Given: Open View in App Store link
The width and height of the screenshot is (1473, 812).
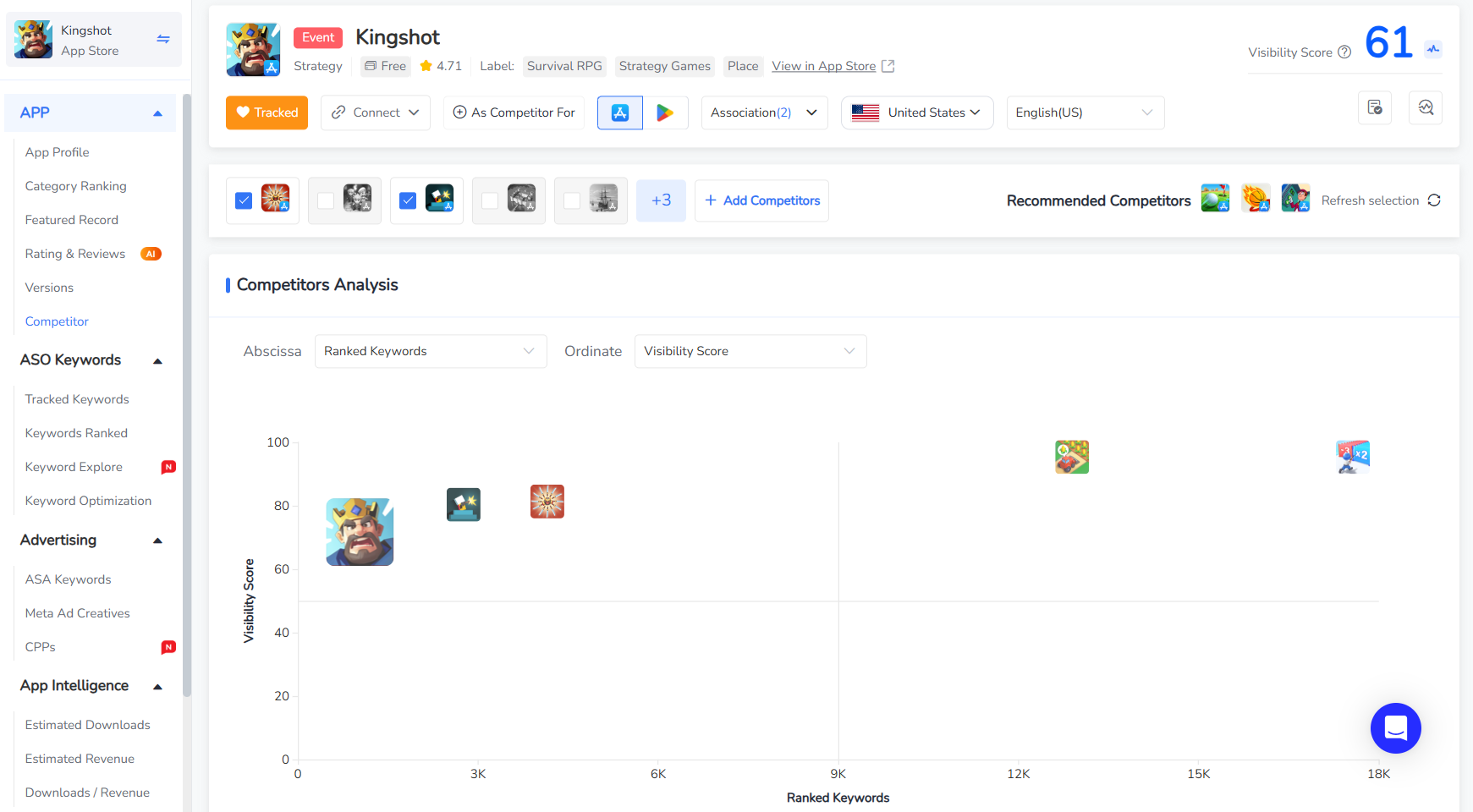Looking at the screenshot, I should pyautogui.click(x=823, y=66).
